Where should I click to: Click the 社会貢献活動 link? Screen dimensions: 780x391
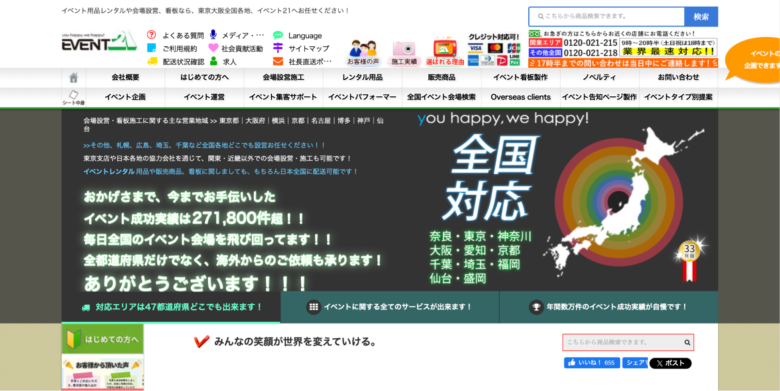pyautogui.click(x=242, y=49)
